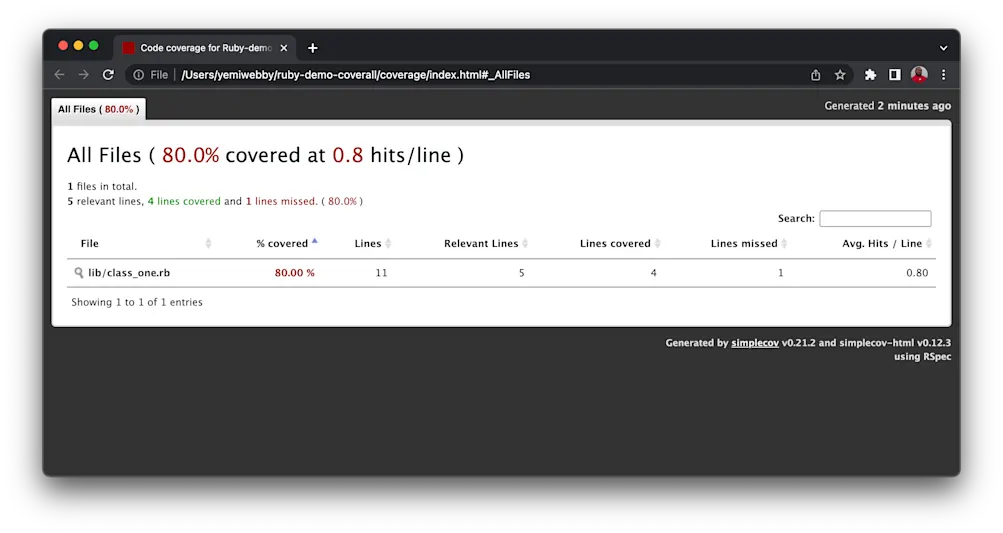Open the Chrome profile avatar
Viewport: 1003px width, 533px height.
[x=919, y=75]
